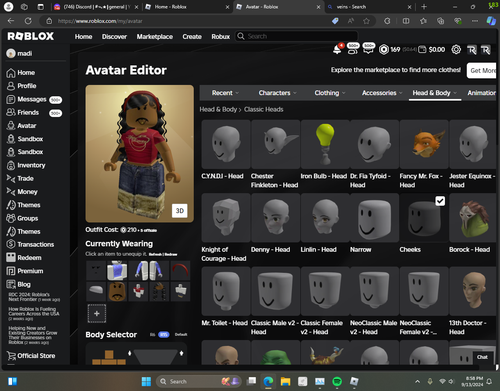Switch to the veins - Search tab
The width and height of the screenshot is (500, 391).
[x=369, y=7]
